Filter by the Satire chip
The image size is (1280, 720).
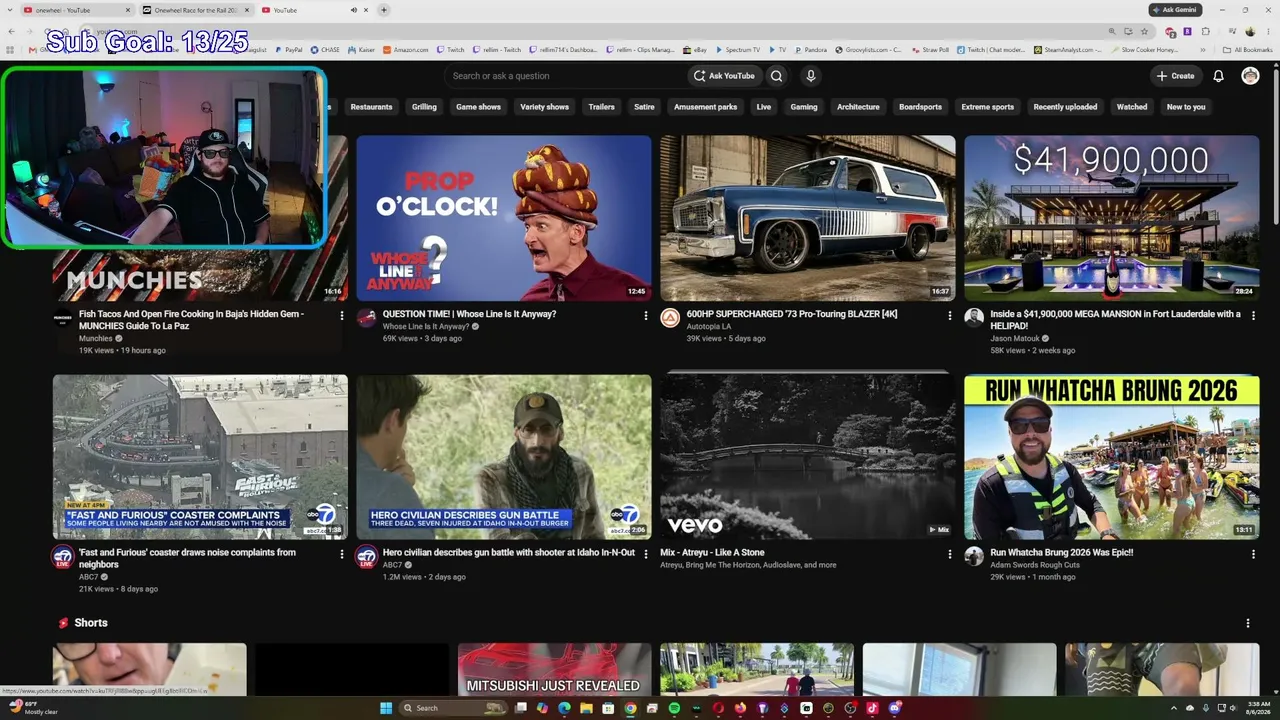644,107
